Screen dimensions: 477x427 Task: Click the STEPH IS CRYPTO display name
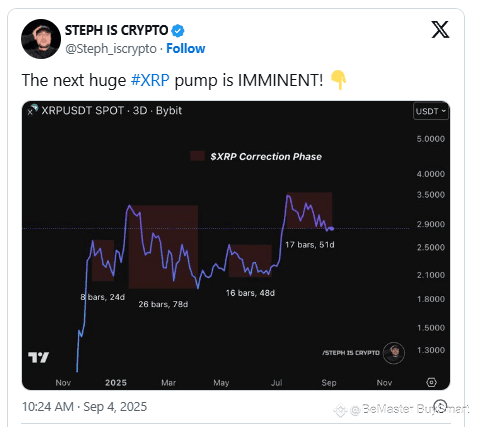coord(116,30)
